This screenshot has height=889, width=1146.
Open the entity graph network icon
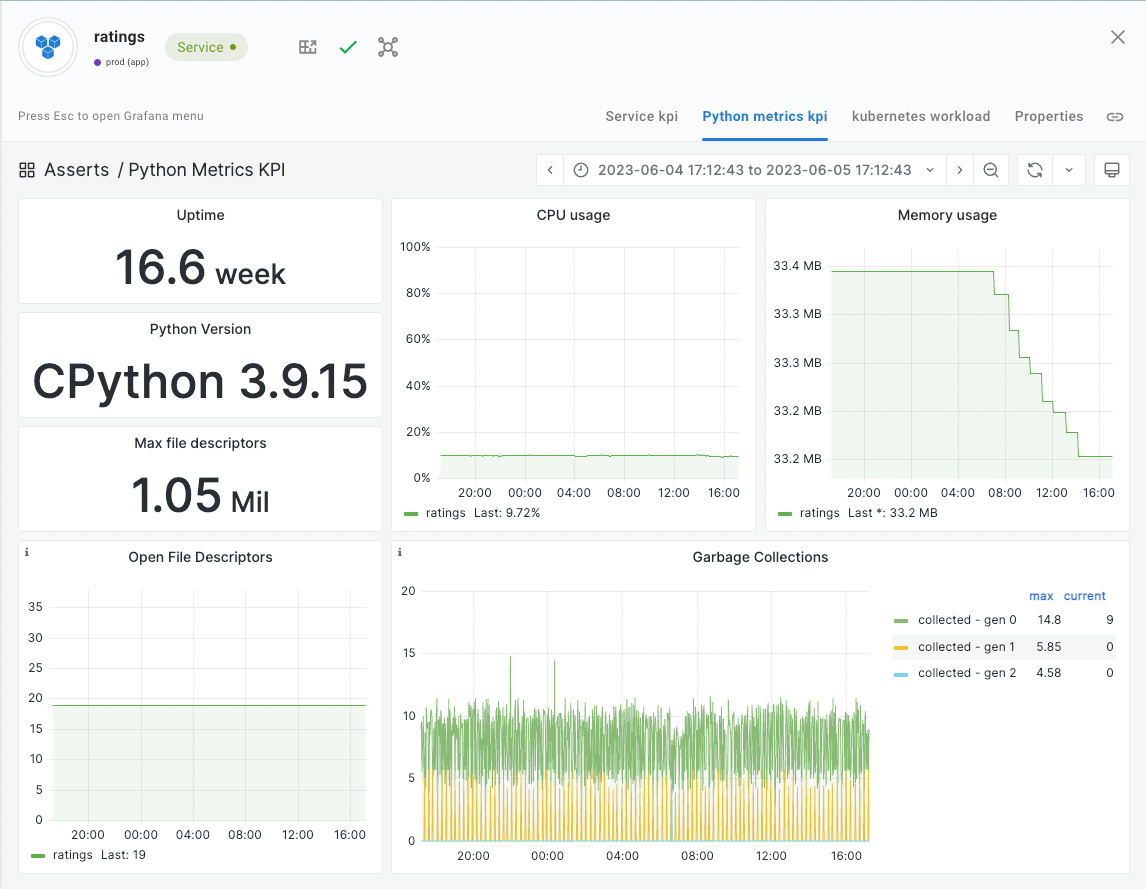pyautogui.click(x=388, y=47)
